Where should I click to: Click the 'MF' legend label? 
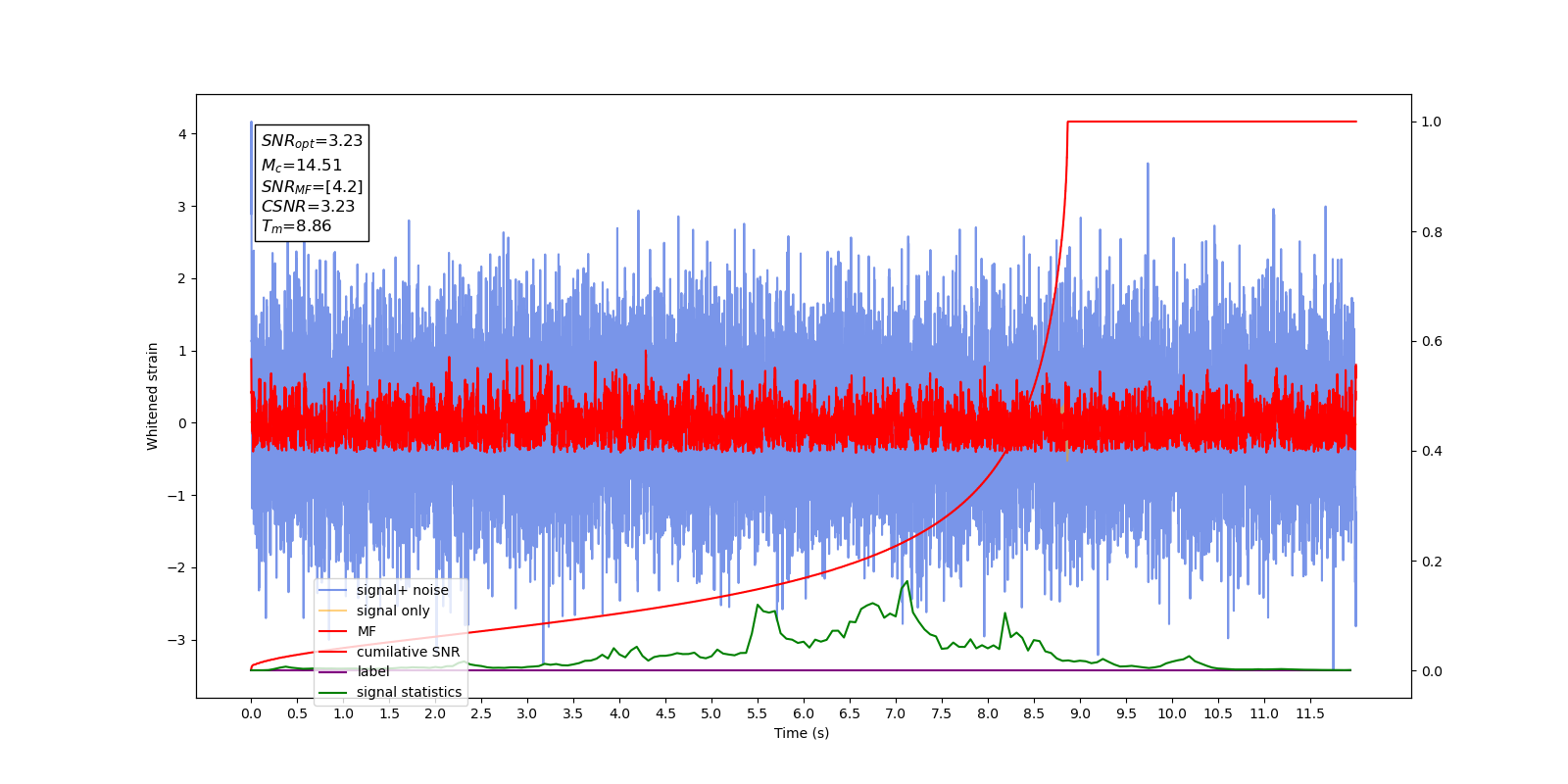[367, 631]
